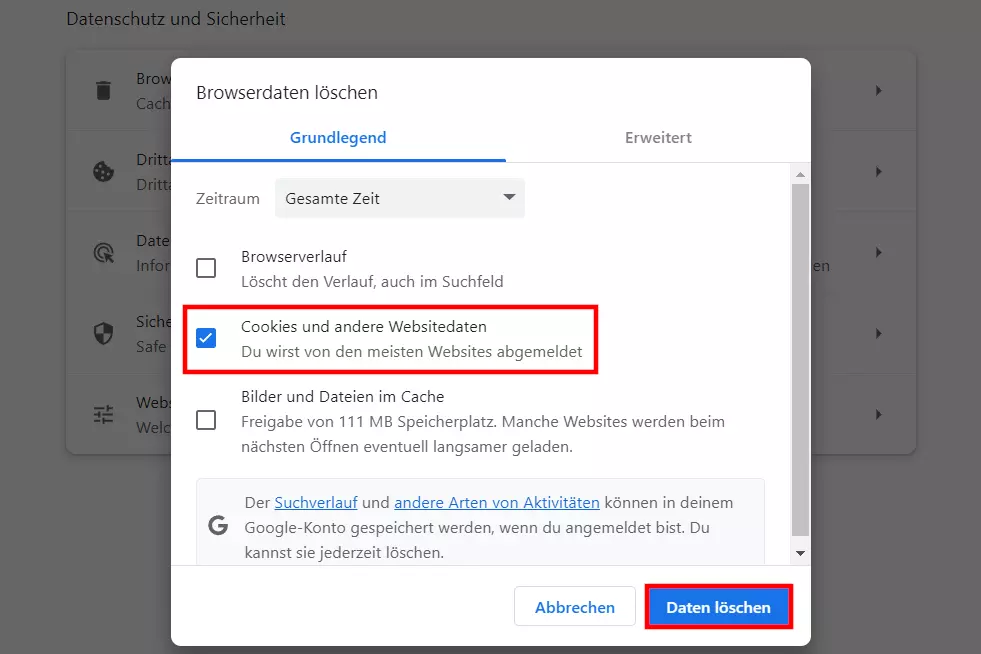Click the shield icon for Sicherheit
Viewport: 981px width, 654px height.
103,332
